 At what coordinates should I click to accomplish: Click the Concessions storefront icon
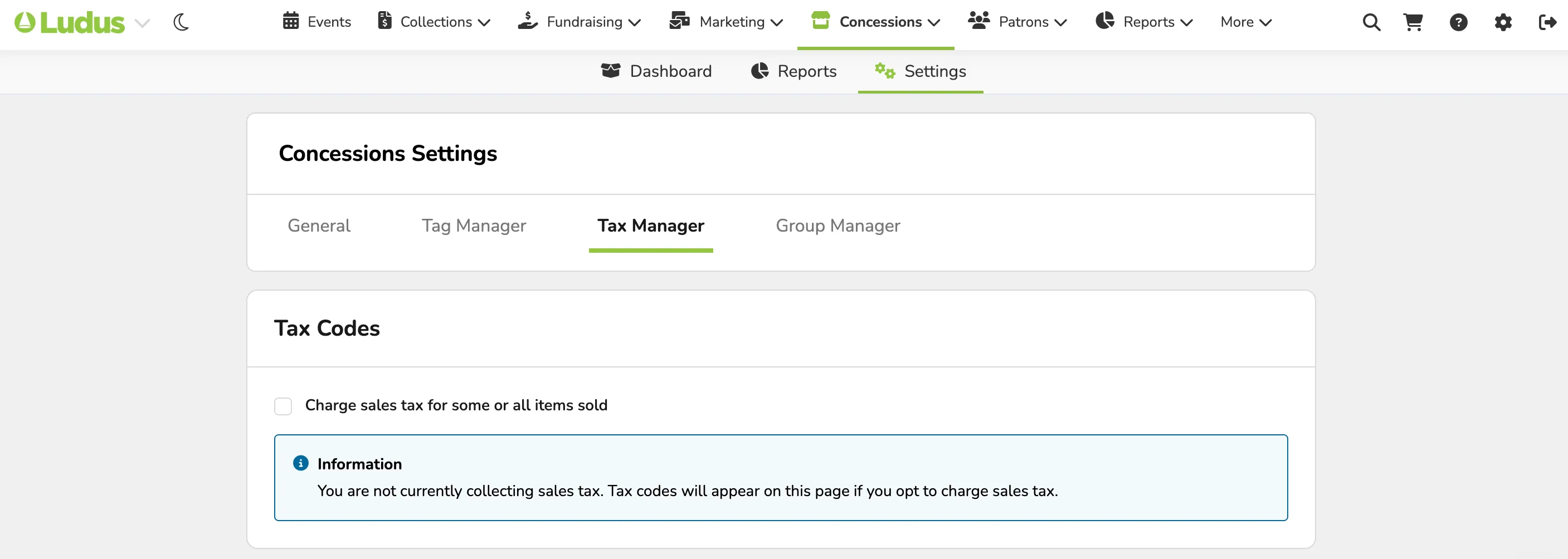(821, 20)
